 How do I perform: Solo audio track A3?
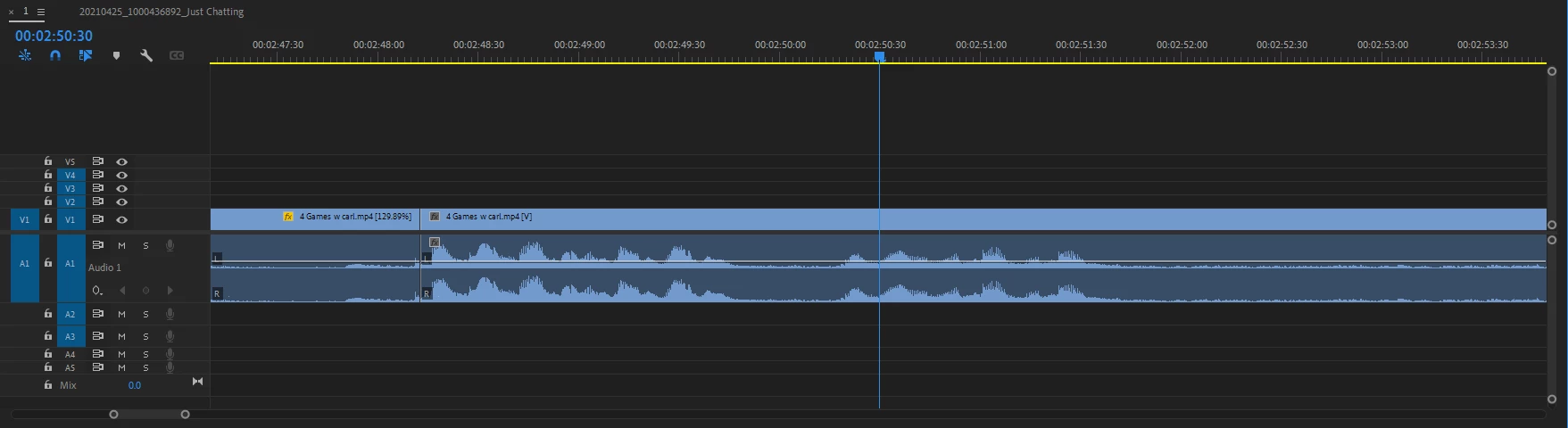(x=146, y=336)
